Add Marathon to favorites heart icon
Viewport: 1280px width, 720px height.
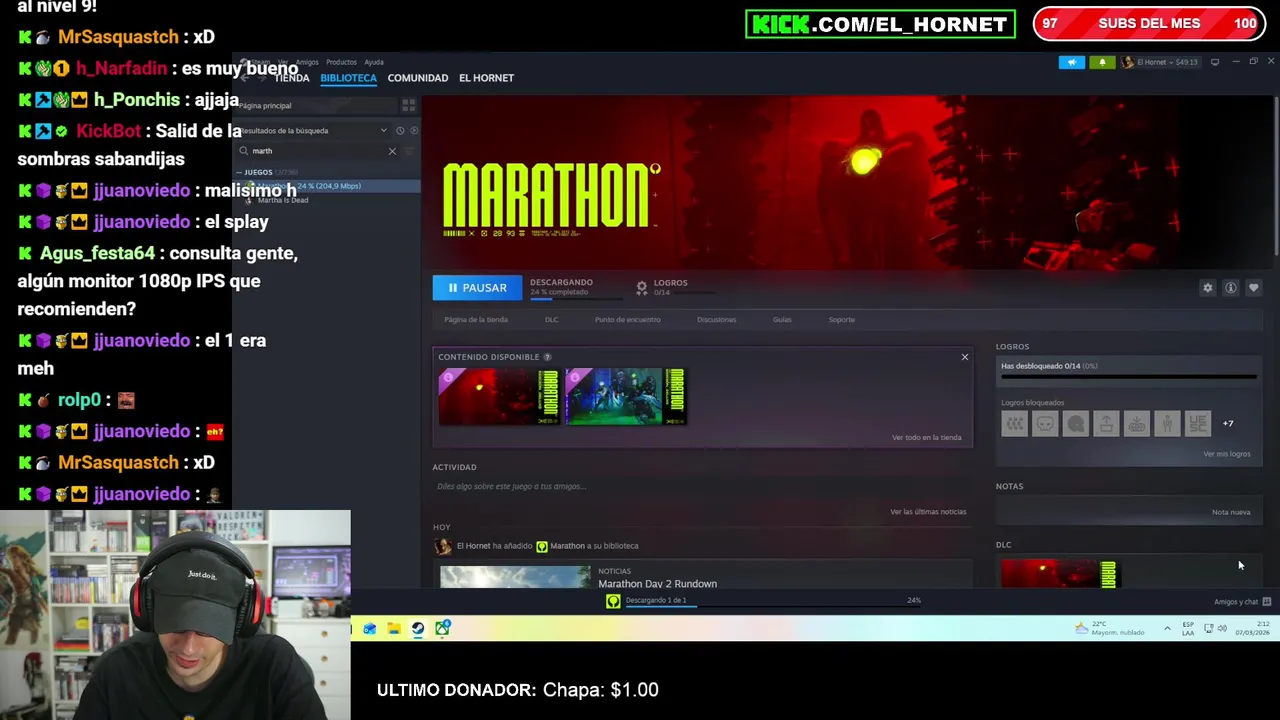(x=1254, y=288)
